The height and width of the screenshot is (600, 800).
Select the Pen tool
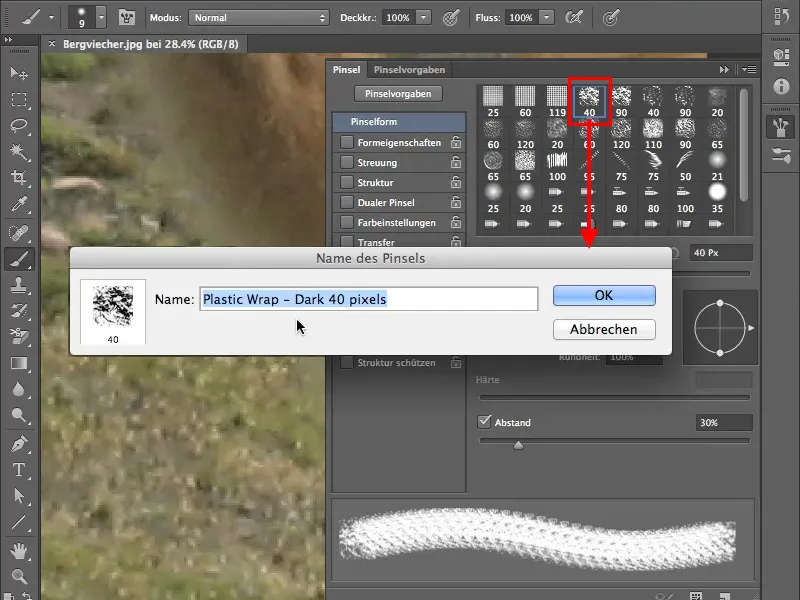pos(19,444)
